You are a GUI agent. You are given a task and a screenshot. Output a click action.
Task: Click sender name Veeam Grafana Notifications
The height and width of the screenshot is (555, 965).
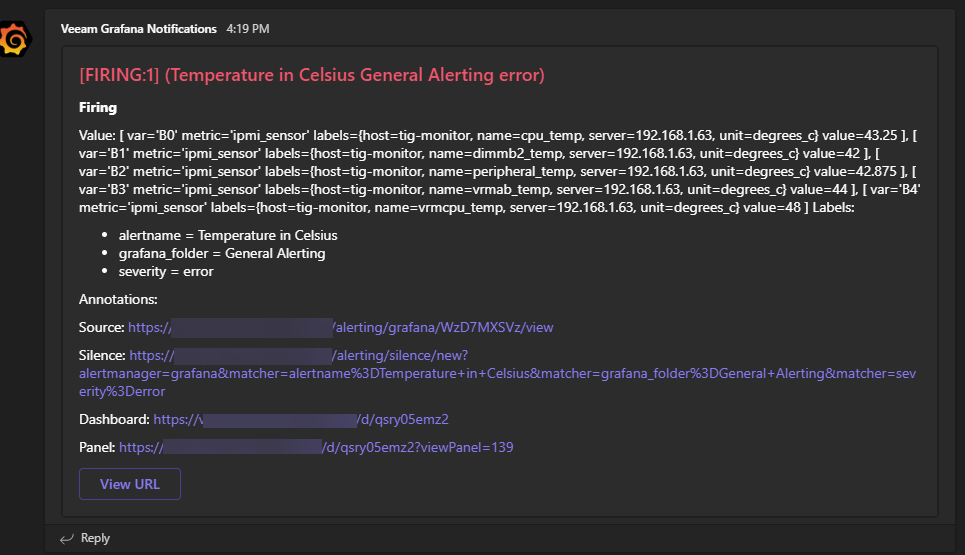tap(138, 29)
